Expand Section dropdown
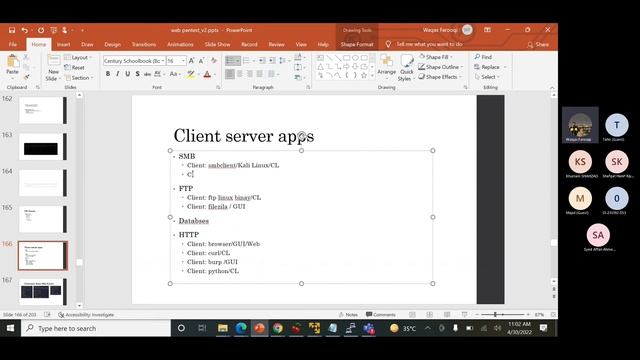Screen dimensions: 640x360 tap(79, 78)
